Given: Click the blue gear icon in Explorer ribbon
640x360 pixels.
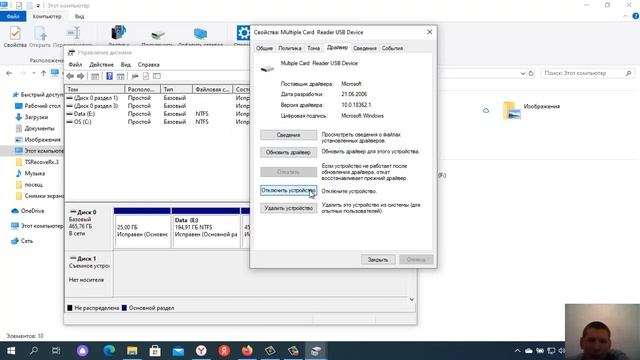Looking at the screenshot, I should pos(243,33).
